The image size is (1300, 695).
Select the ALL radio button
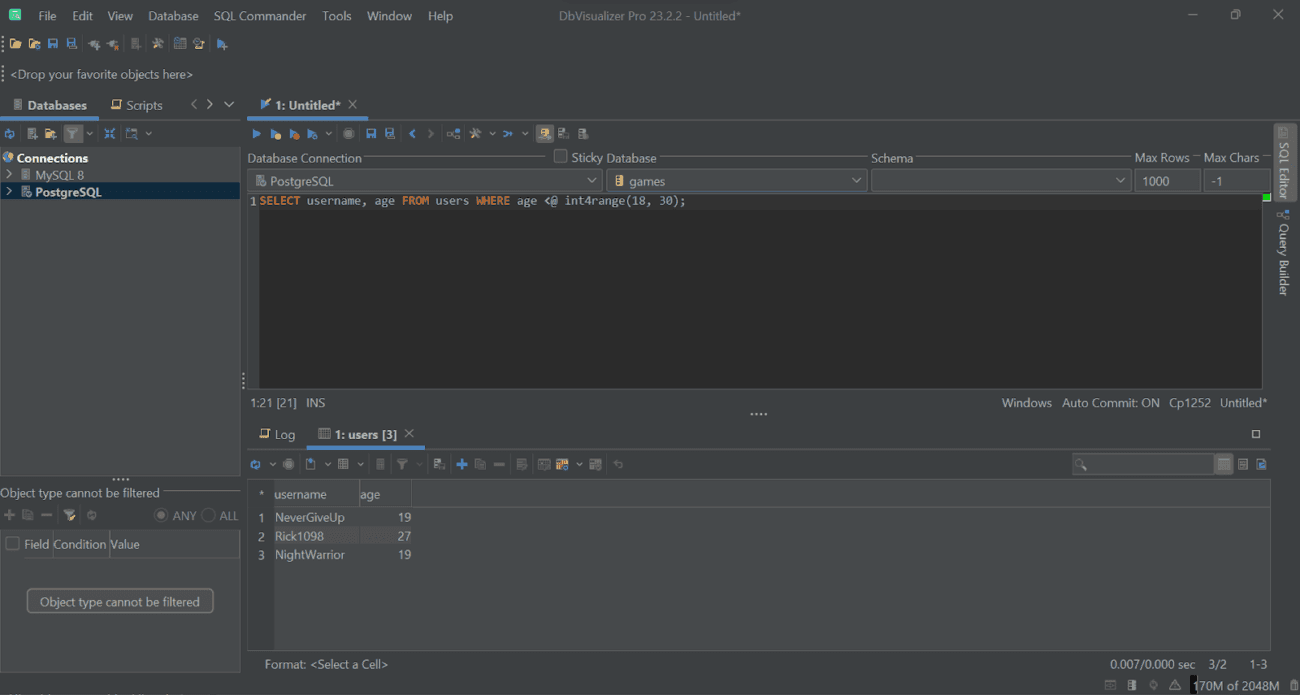tap(209, 515)
